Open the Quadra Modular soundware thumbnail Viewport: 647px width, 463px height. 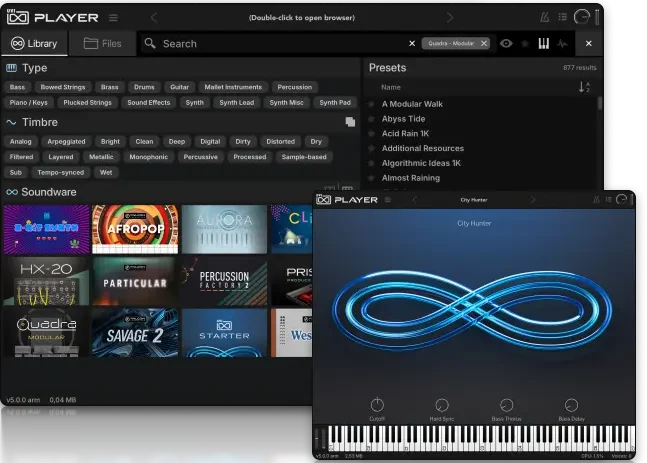[46, 333]
